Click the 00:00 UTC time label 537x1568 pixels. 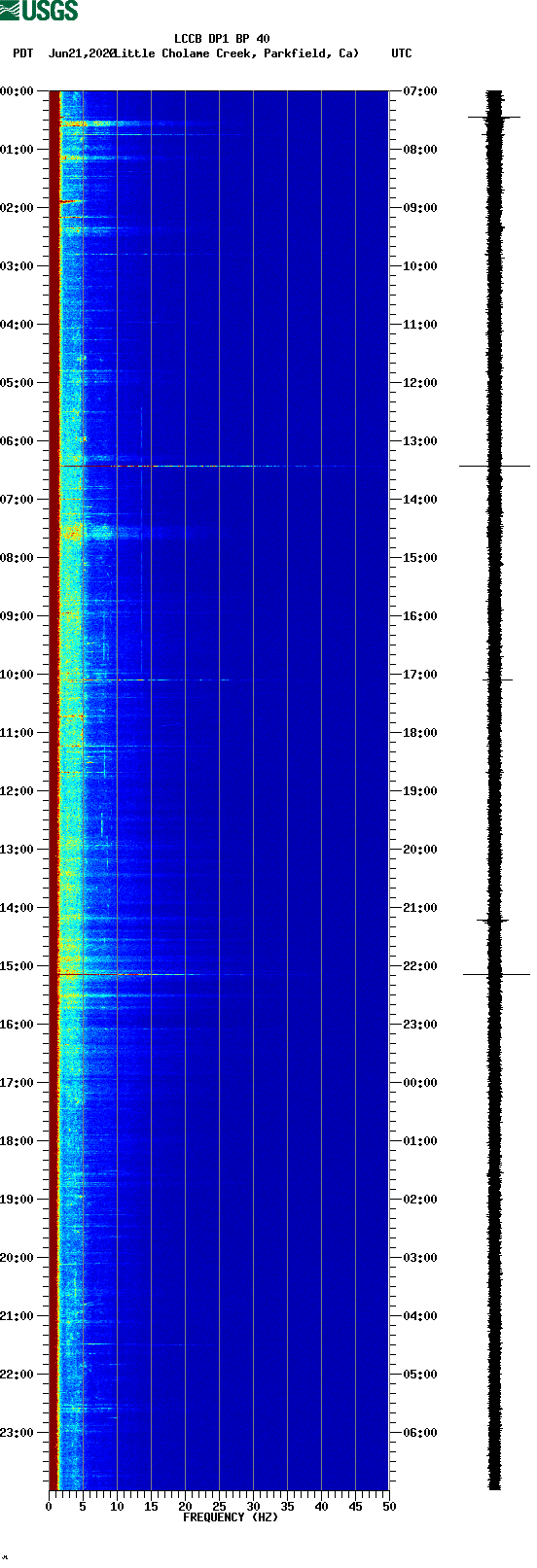click(420, 1083)
